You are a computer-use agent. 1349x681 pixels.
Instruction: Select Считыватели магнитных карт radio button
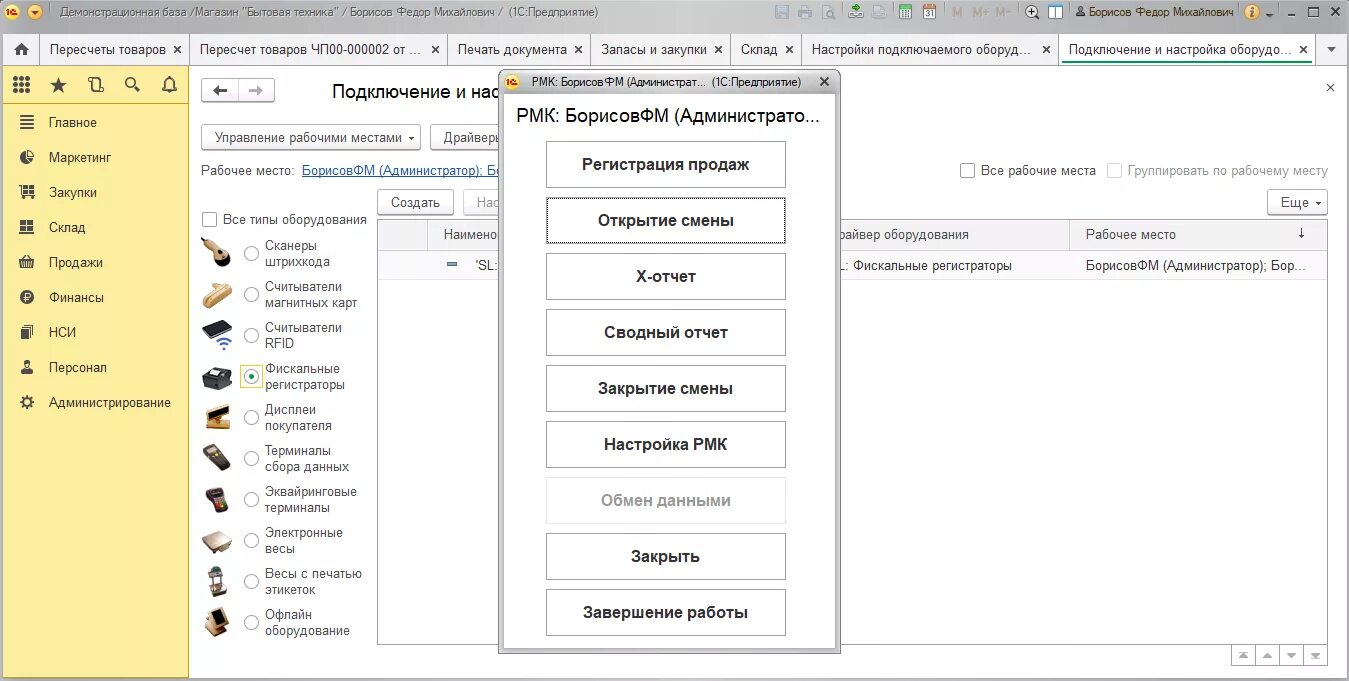pyautogui.click(x=251, y=294)
